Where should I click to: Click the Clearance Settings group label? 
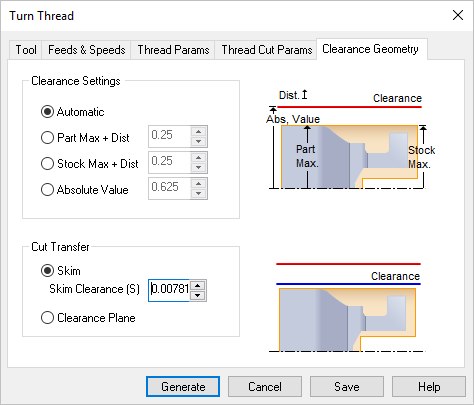coord(76,81)
